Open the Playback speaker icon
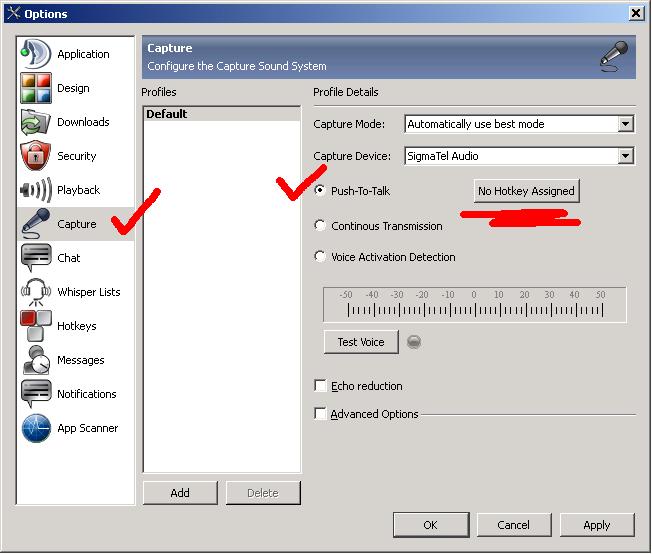 [x=36, y=190]
